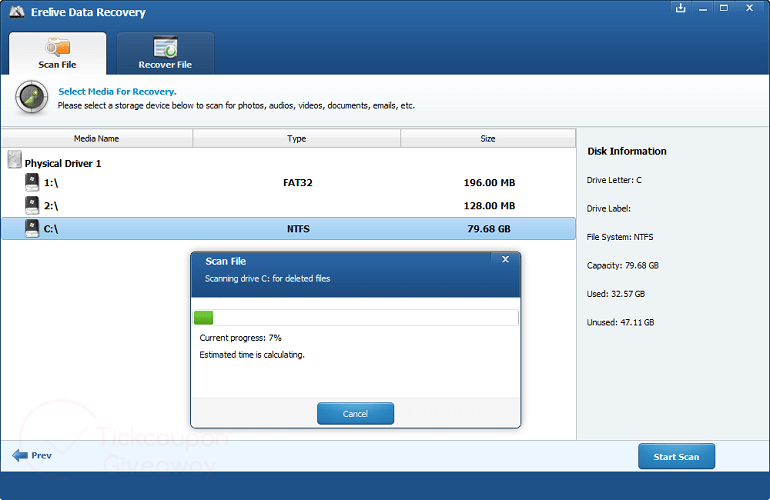Click the Used: 32.57 GB entry
The image size is (770, 500).
[616, 294]
